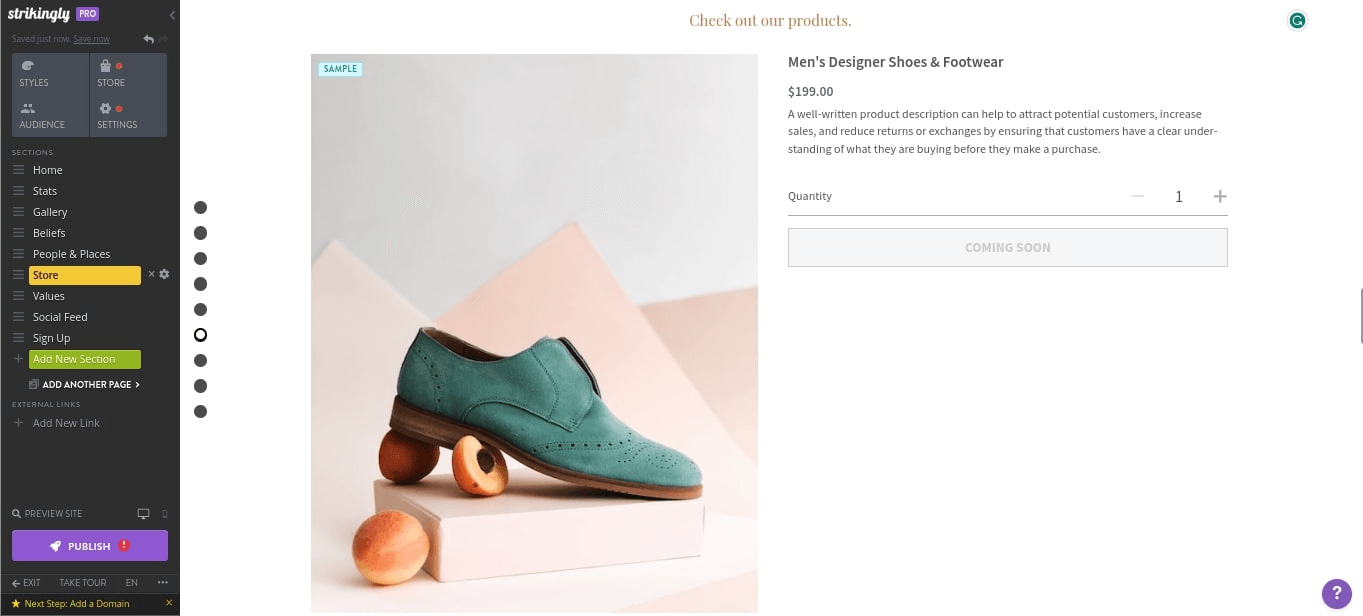The width and height of the screenshot is (1363, 616).
Task: Undo the last change
Action: coord(148,38)
